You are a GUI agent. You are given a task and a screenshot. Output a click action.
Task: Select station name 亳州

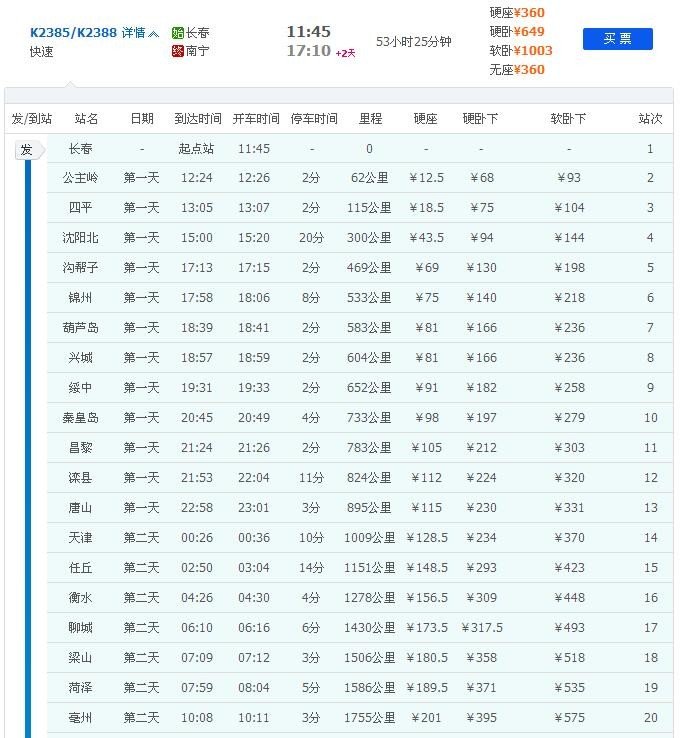(80, 718)
